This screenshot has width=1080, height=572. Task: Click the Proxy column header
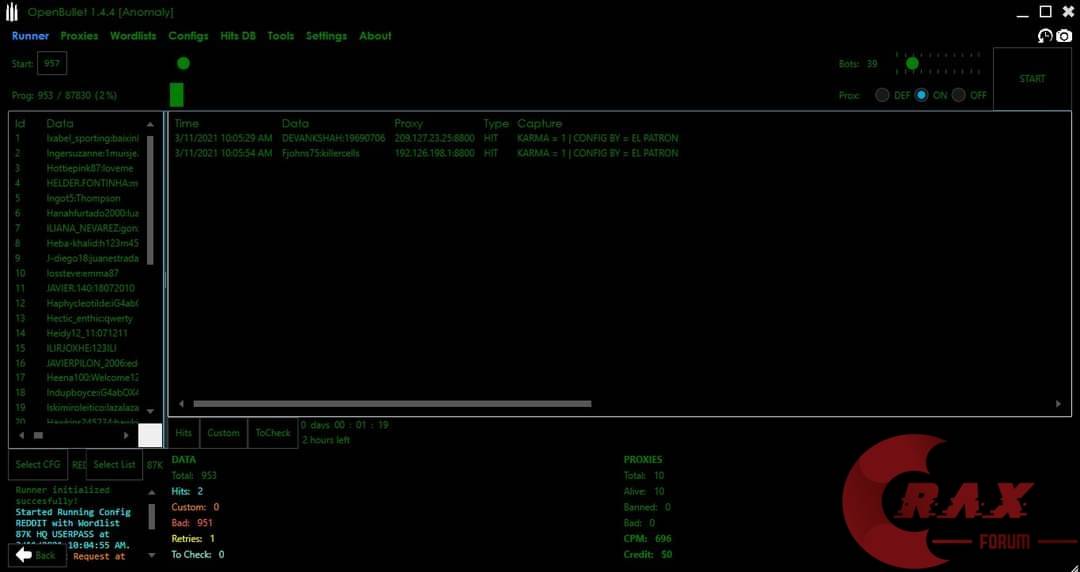pos(408,123)
